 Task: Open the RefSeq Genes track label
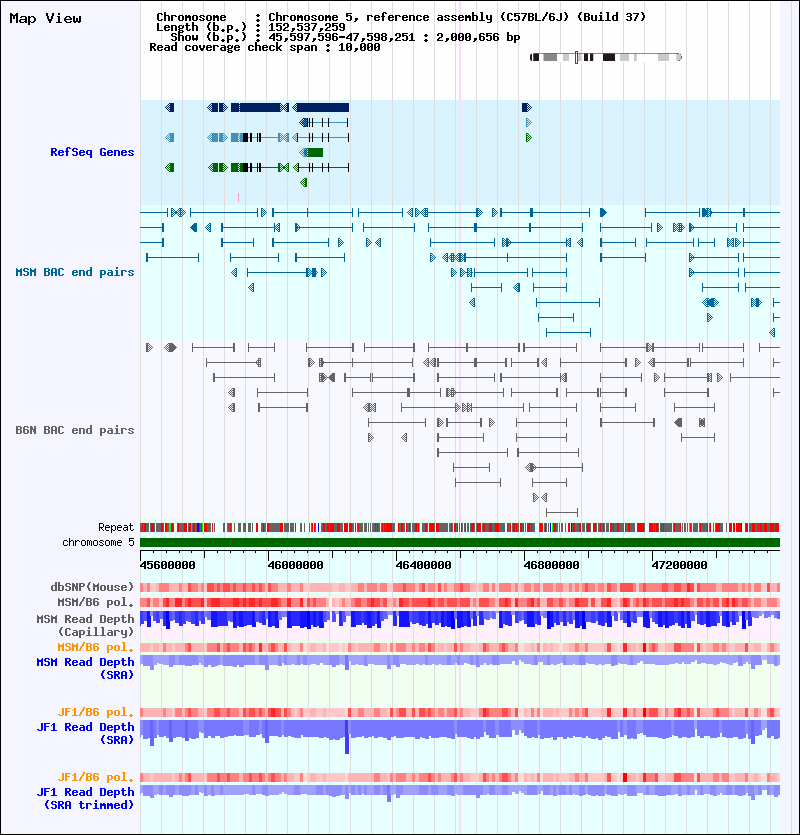pyautogui.click(x=92, y=152)
